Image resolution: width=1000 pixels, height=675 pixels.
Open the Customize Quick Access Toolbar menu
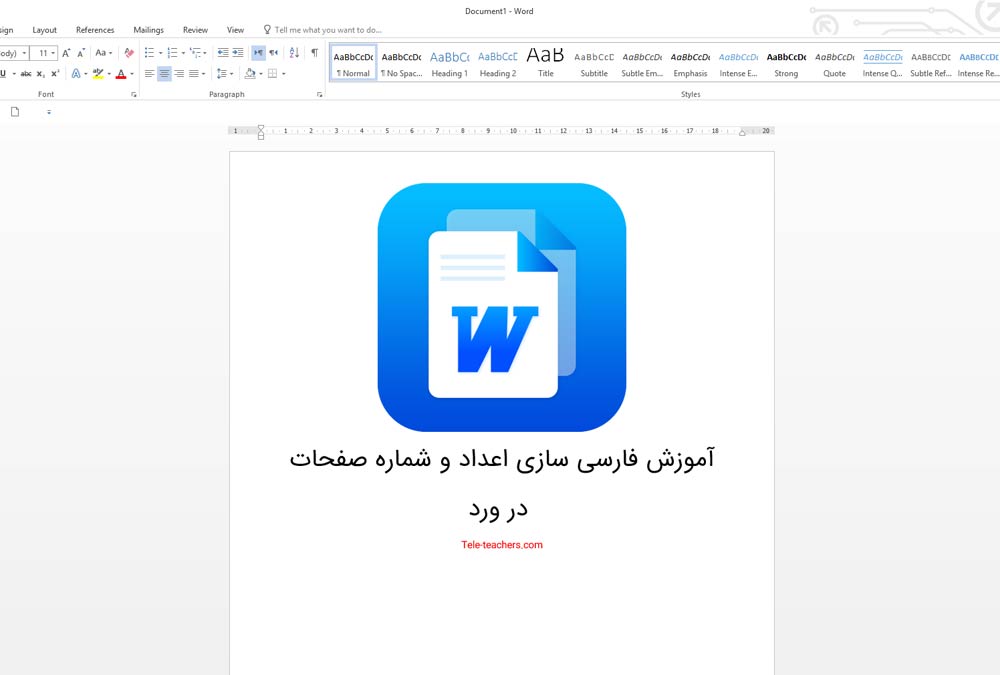point(48,112)
